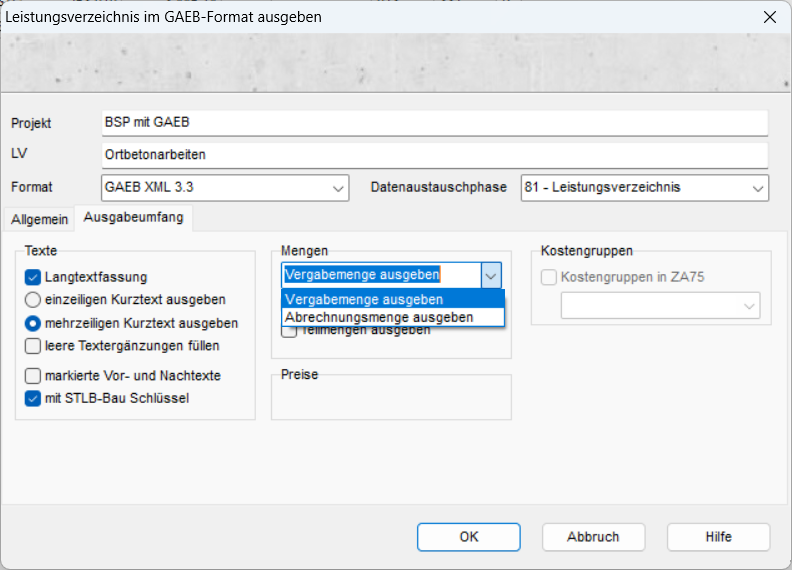Select einzeiligen Kurztext ausgeben radio option
Image resolution: width=792 pixels, height=570 pixels.
(33, 300)
